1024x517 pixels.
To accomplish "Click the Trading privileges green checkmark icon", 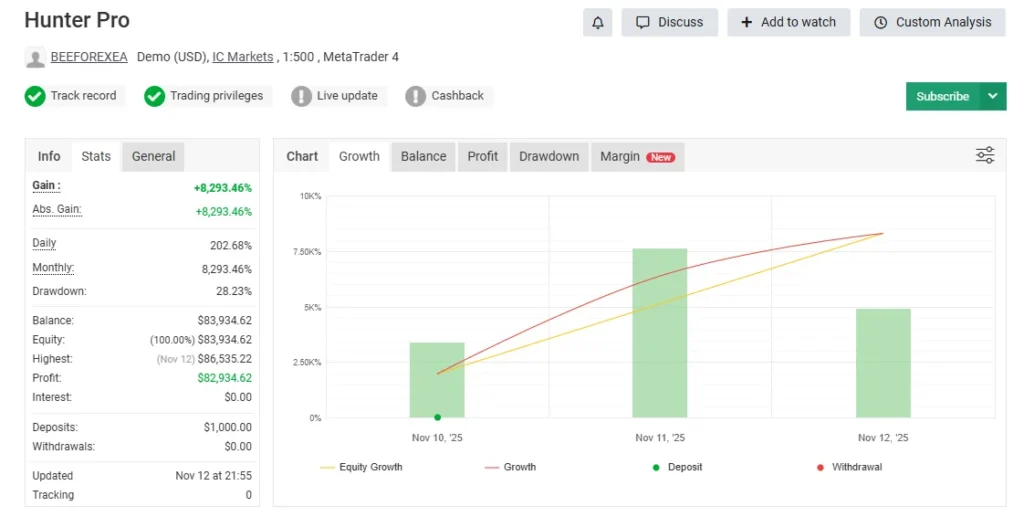I will pyautogui.click(x=155, y=96).
